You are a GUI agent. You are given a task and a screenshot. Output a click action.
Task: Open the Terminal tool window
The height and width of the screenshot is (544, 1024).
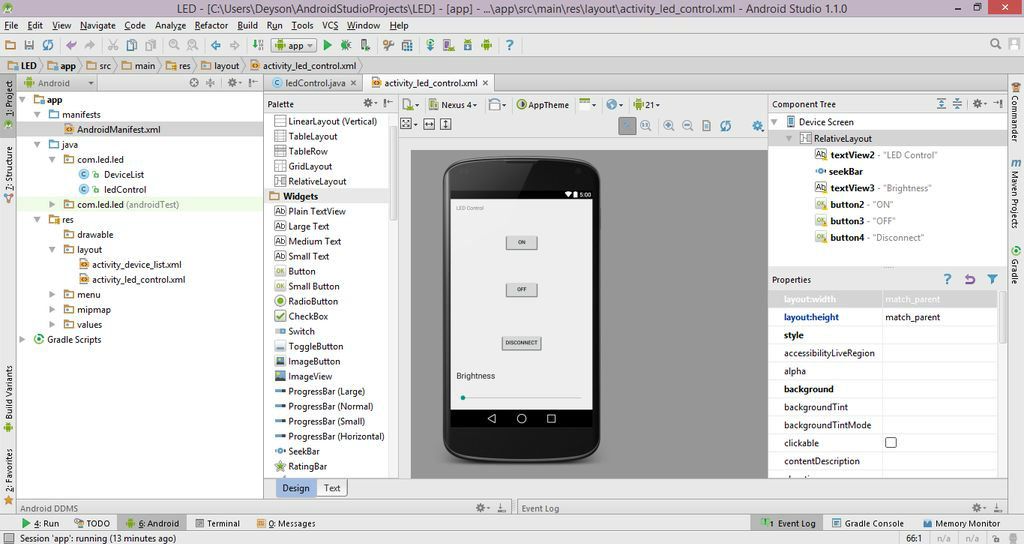217,523
